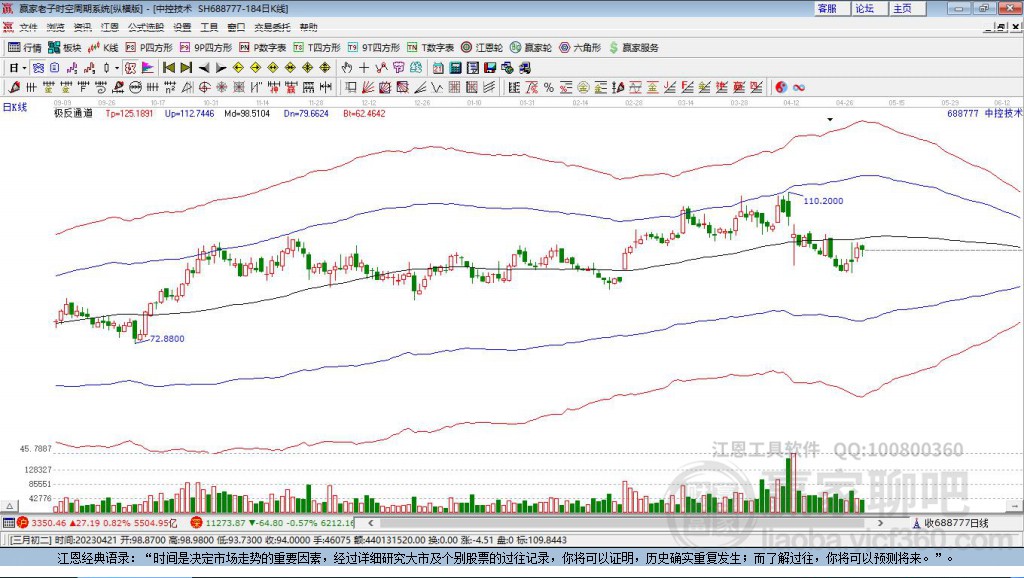
Task: Open the 文件 menu
Action: pyautogui.click(x=27, y=27)
